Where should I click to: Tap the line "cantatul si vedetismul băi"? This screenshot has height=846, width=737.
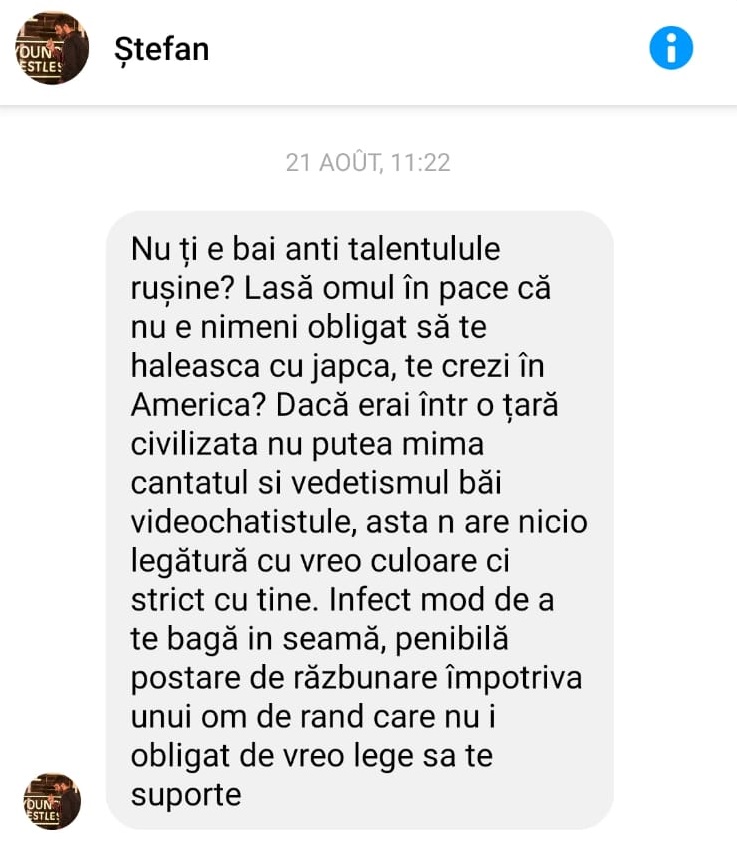point(316,483)
